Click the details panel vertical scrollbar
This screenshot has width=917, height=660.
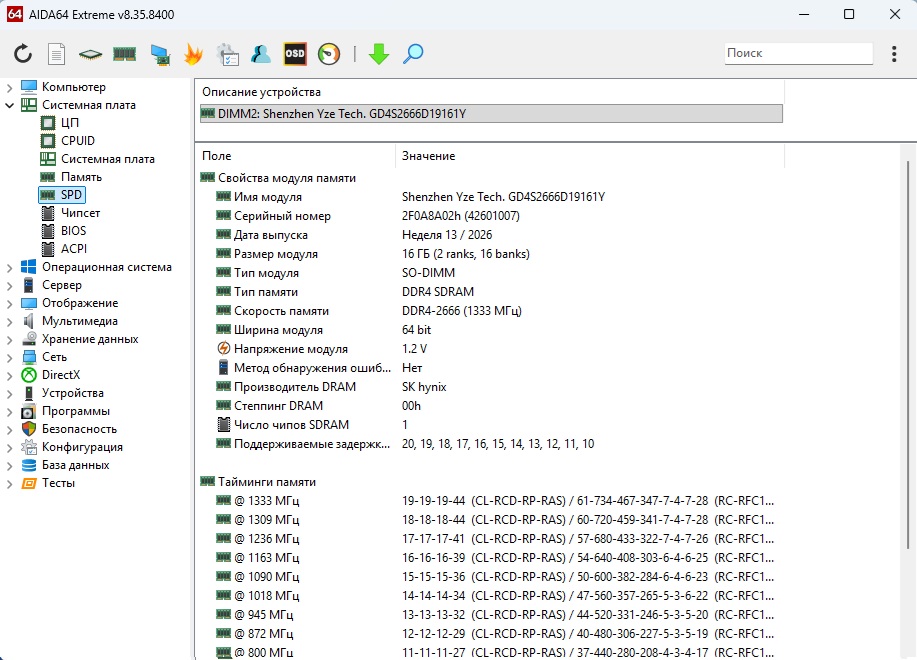click(x=908, y=357)
